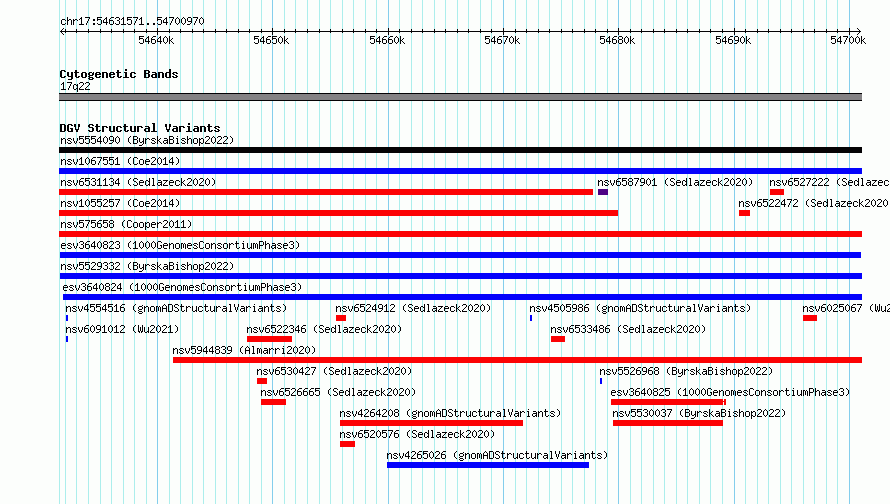Click the blue esv3640824 variant bar
The image size is (890, 504).
pyautogui.click(x=462, y=297)
